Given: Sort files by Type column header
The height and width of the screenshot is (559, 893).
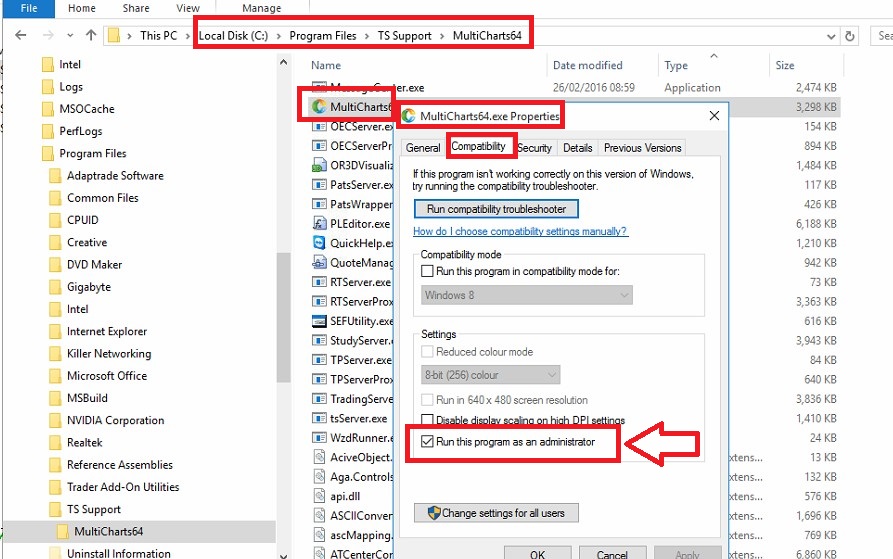Looking at the screenshot, I should (675, 65).
